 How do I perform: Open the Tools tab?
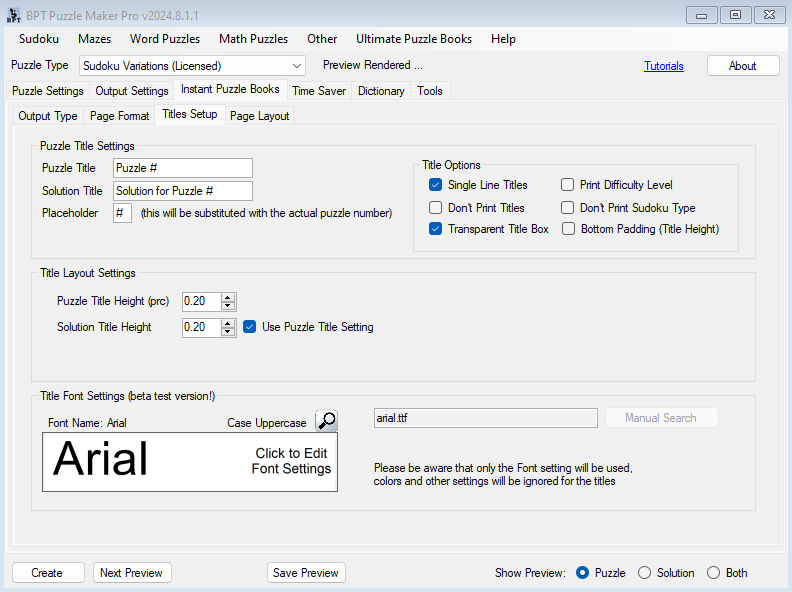pos(430,91)
